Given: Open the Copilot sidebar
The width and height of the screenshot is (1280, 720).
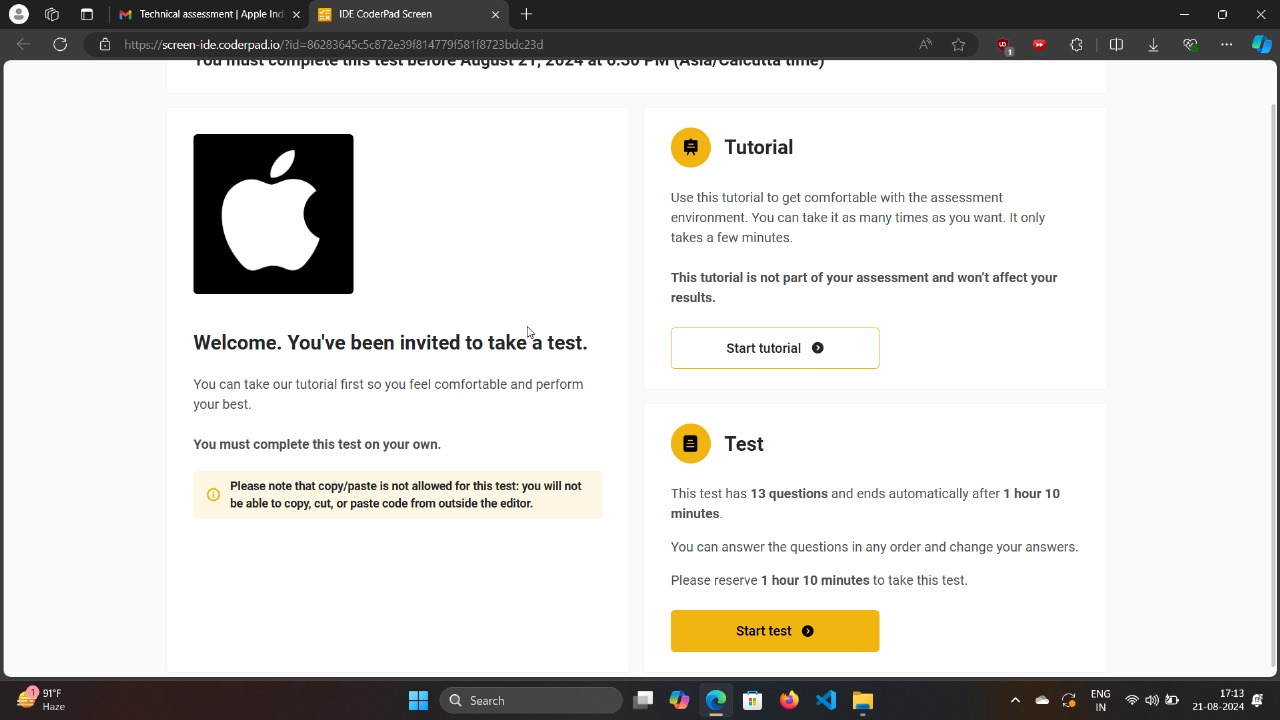Looking at the screenshot, I should [1261, 44].
